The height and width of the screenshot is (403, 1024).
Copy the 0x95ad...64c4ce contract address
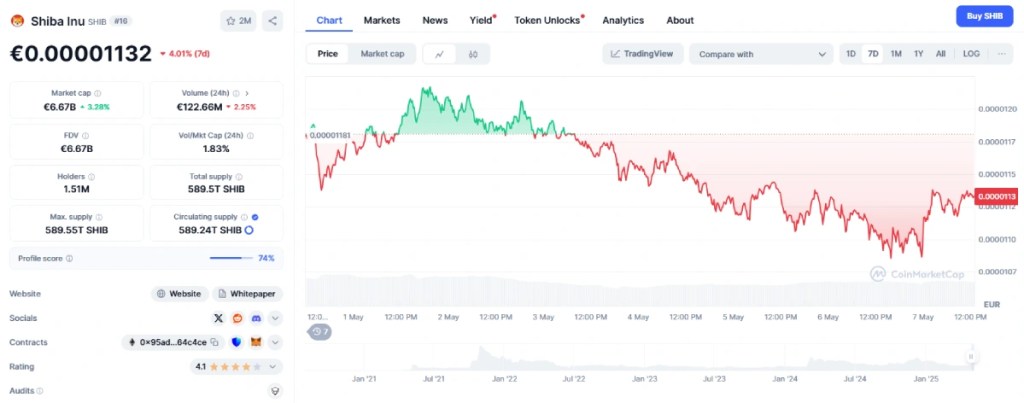pos(214,342)
